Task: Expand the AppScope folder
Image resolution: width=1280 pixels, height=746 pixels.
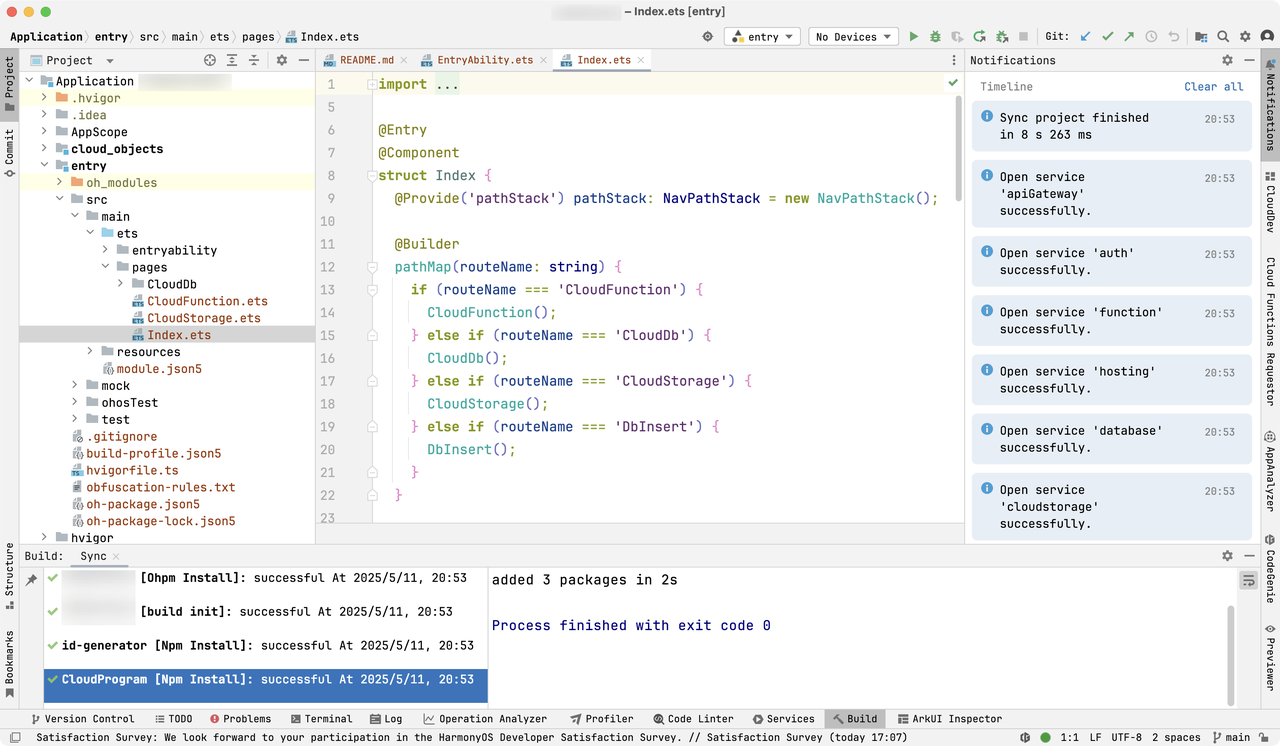Action: point(45,132)
